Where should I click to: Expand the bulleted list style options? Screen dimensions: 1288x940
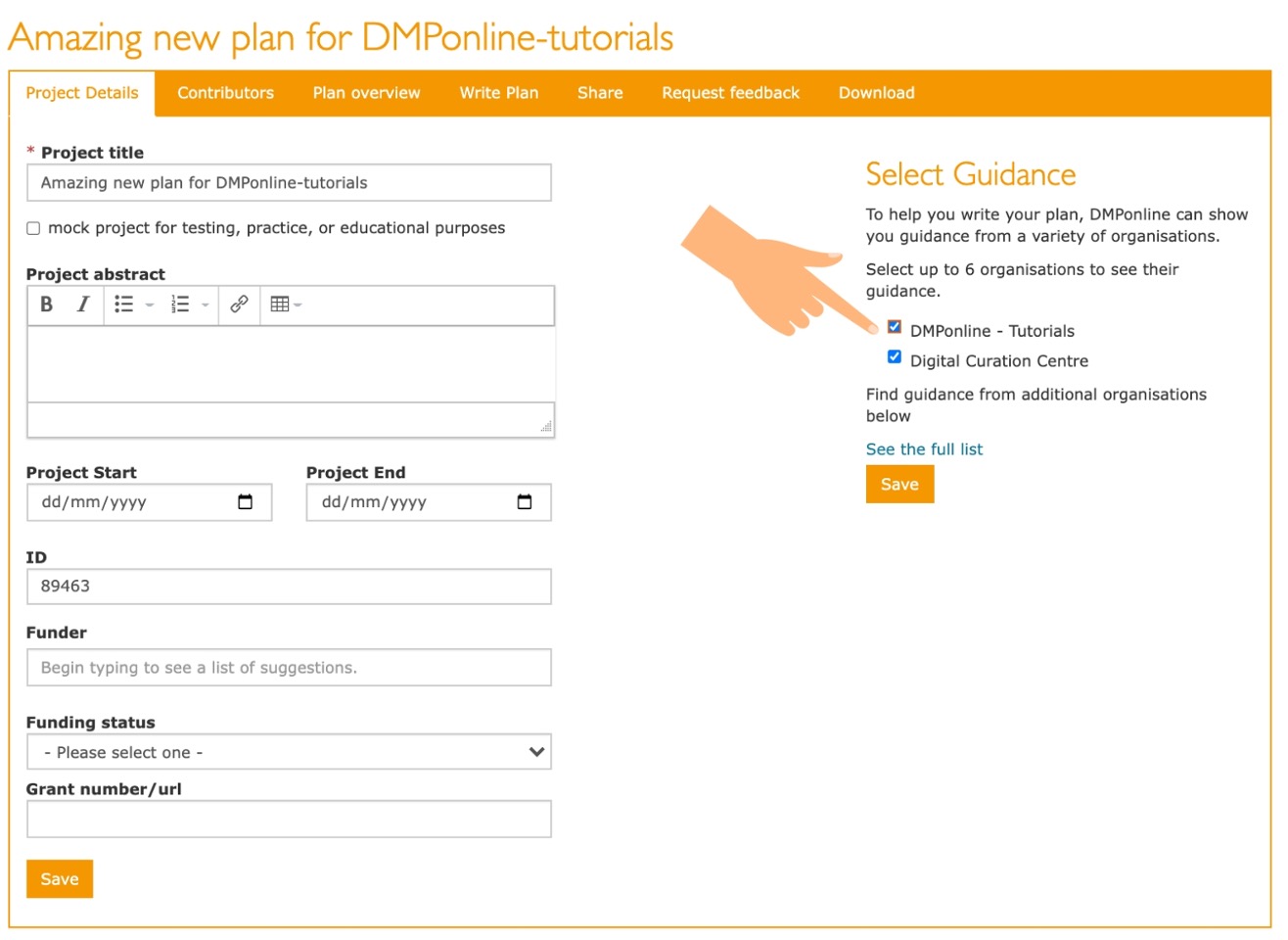[149, 305]
